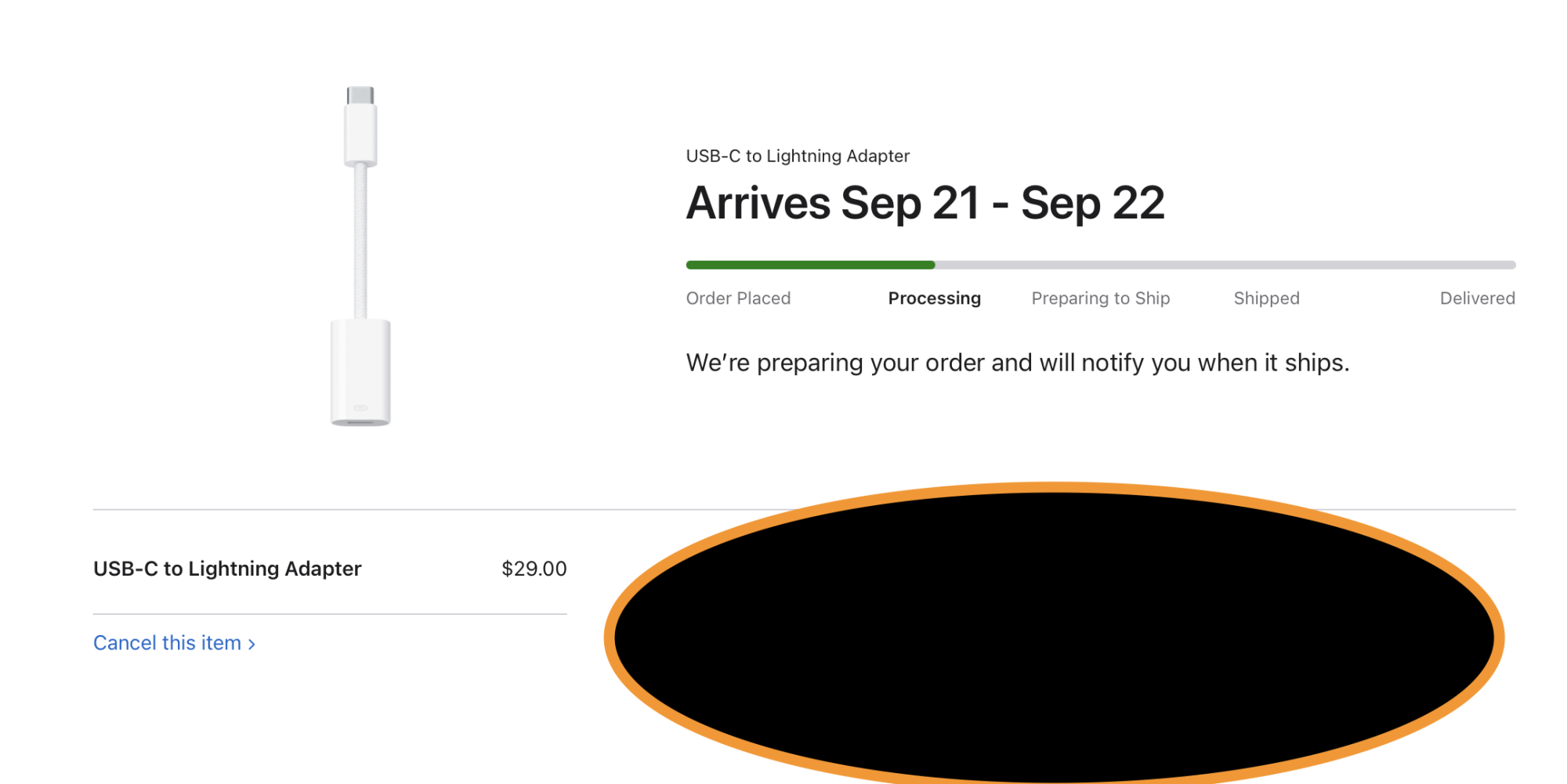Screen dimensions: 1567x784
Task: Click the black redacted oval area
Action: click(x=1054, y=638)
